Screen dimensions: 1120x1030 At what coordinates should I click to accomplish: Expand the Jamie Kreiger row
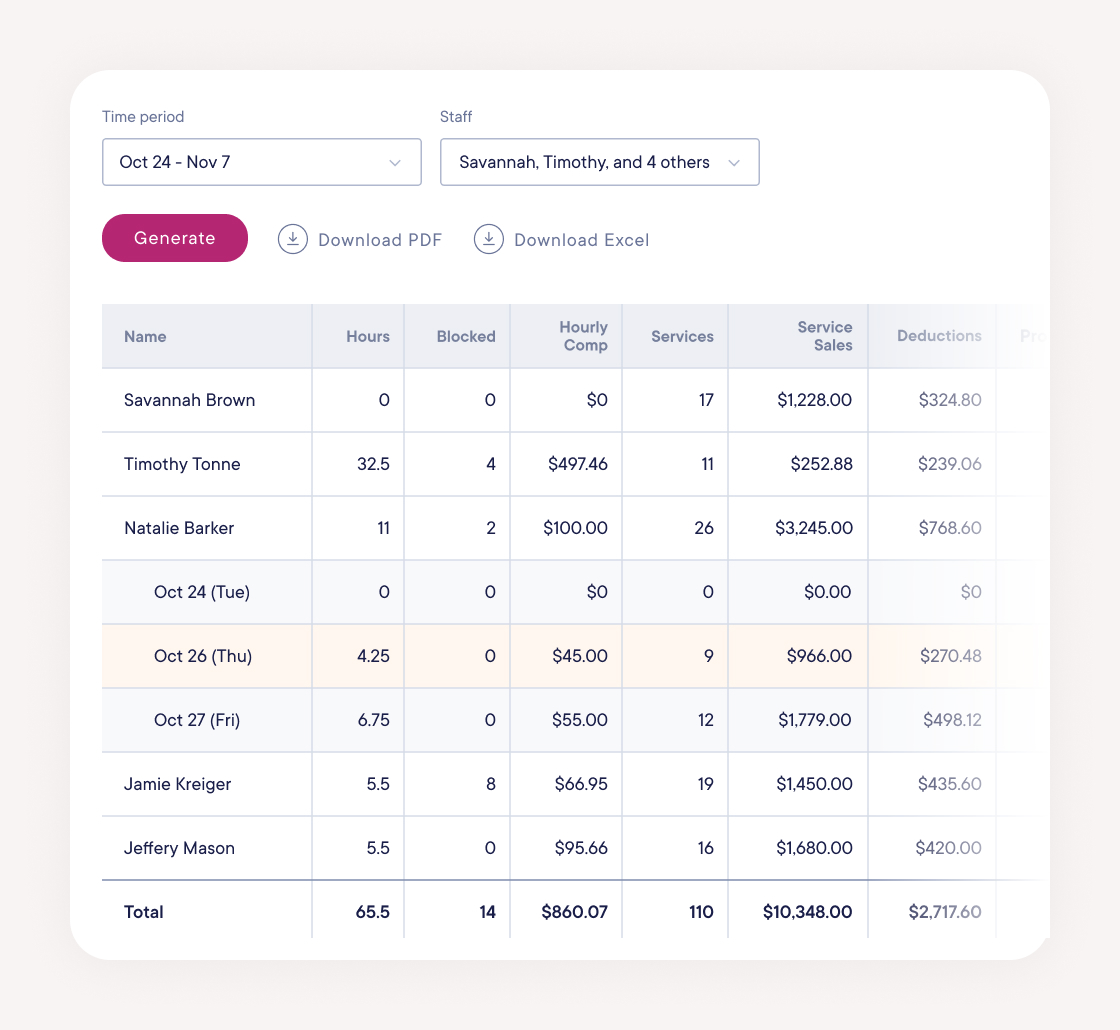tap(178, 784)
